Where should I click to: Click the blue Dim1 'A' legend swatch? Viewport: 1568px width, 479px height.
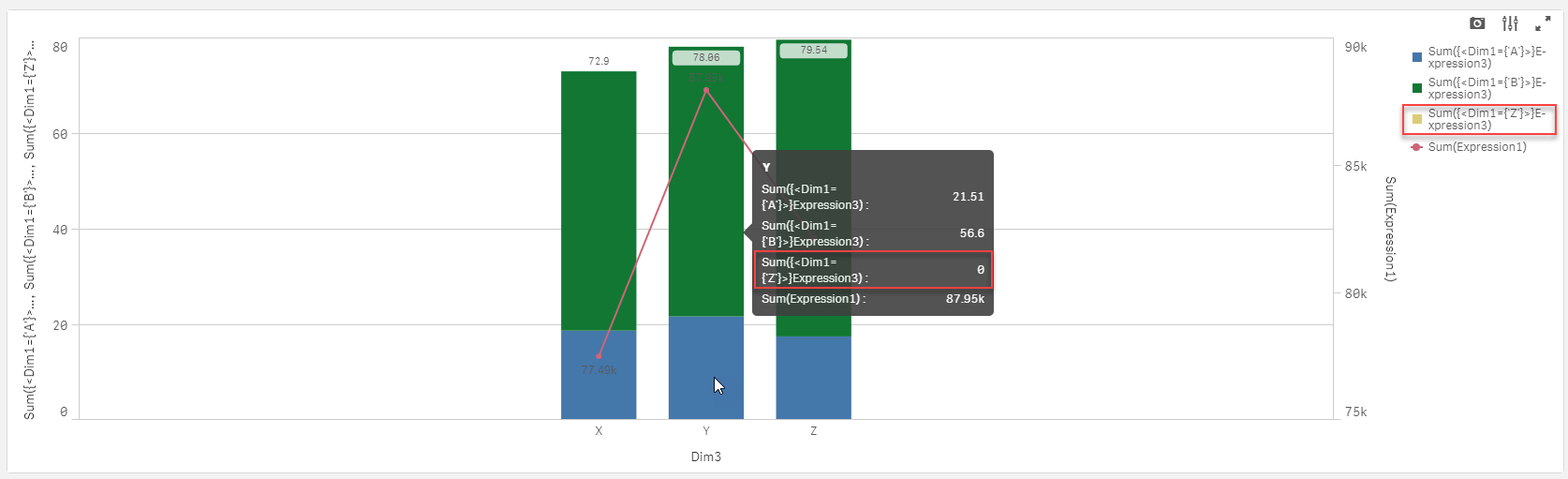pyautogui.click(x=1417, y=58)
